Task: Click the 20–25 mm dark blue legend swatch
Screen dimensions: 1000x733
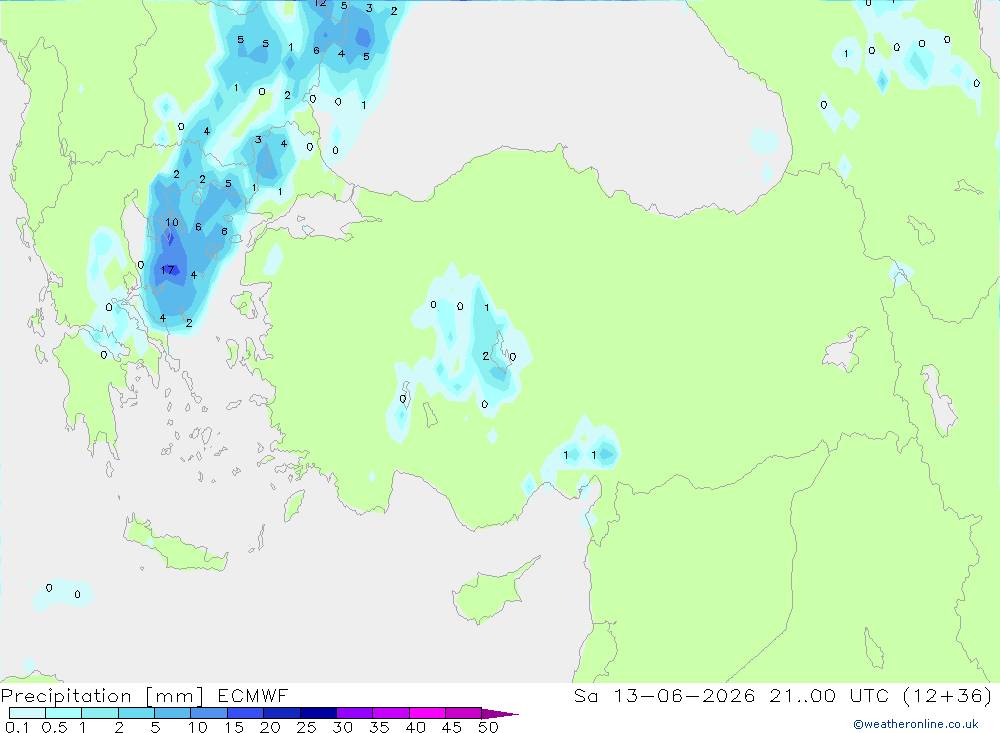Action: 281,713
